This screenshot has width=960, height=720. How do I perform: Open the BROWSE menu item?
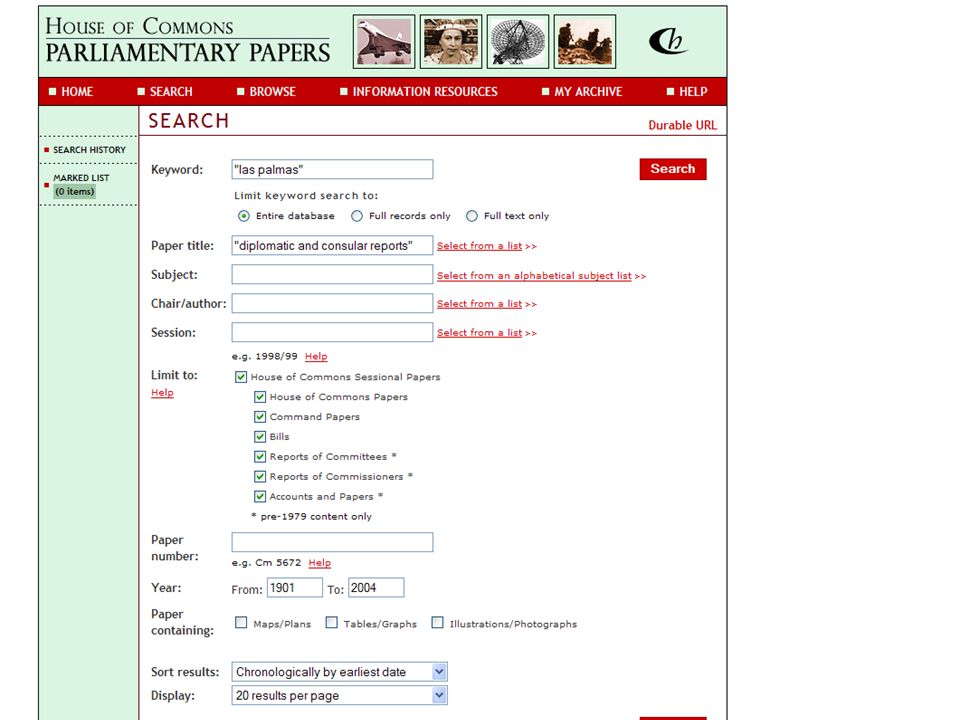pyautogui.click(x=272, y=92)
